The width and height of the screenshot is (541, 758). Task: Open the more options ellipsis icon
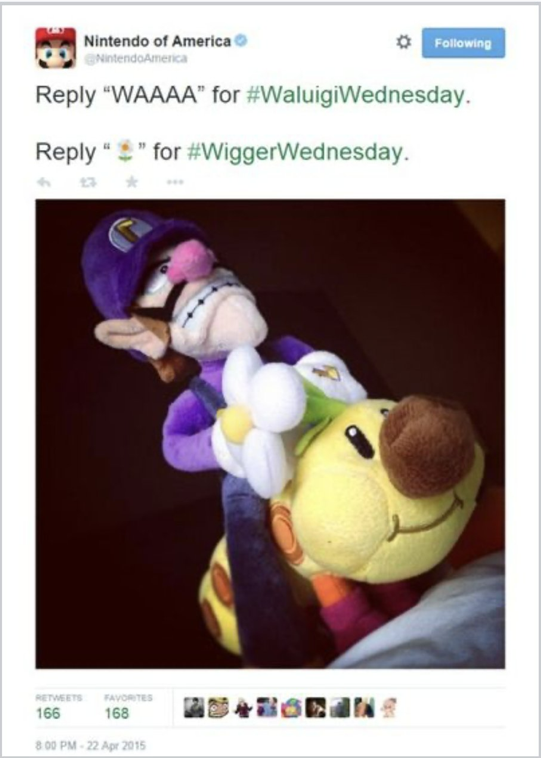(174, 183)
